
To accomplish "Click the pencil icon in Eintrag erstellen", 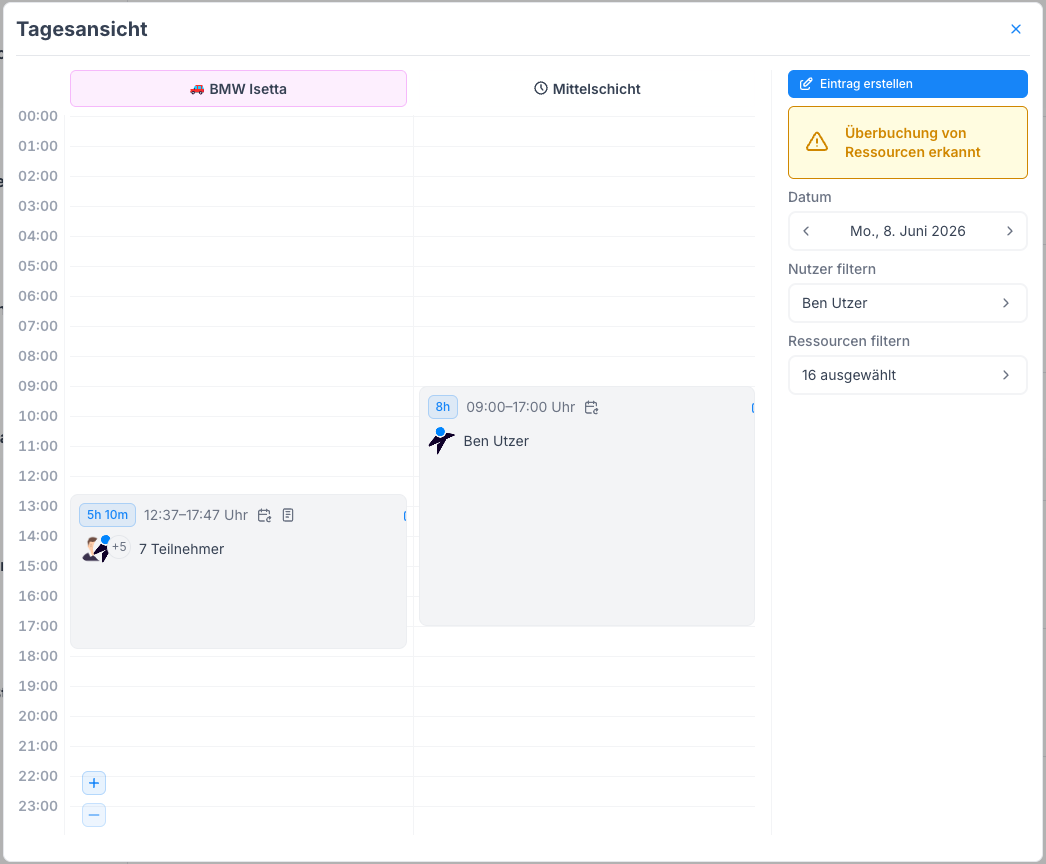I will [x=806, y=84].
